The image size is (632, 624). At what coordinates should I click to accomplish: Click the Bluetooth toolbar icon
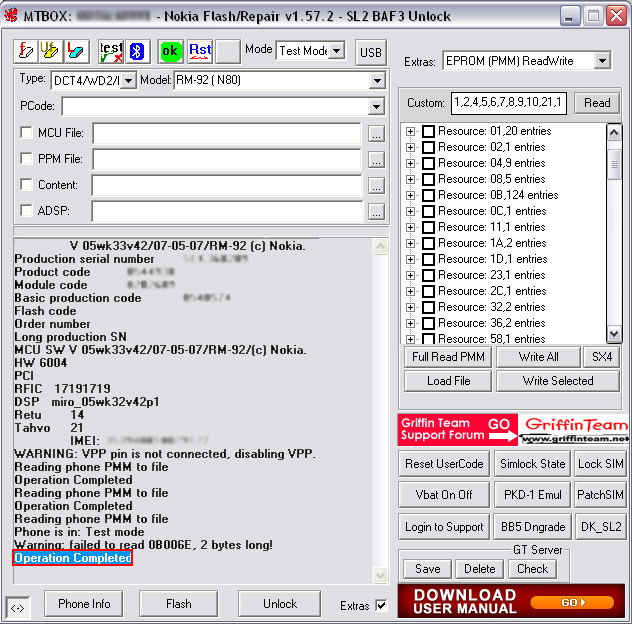point(137,52)
